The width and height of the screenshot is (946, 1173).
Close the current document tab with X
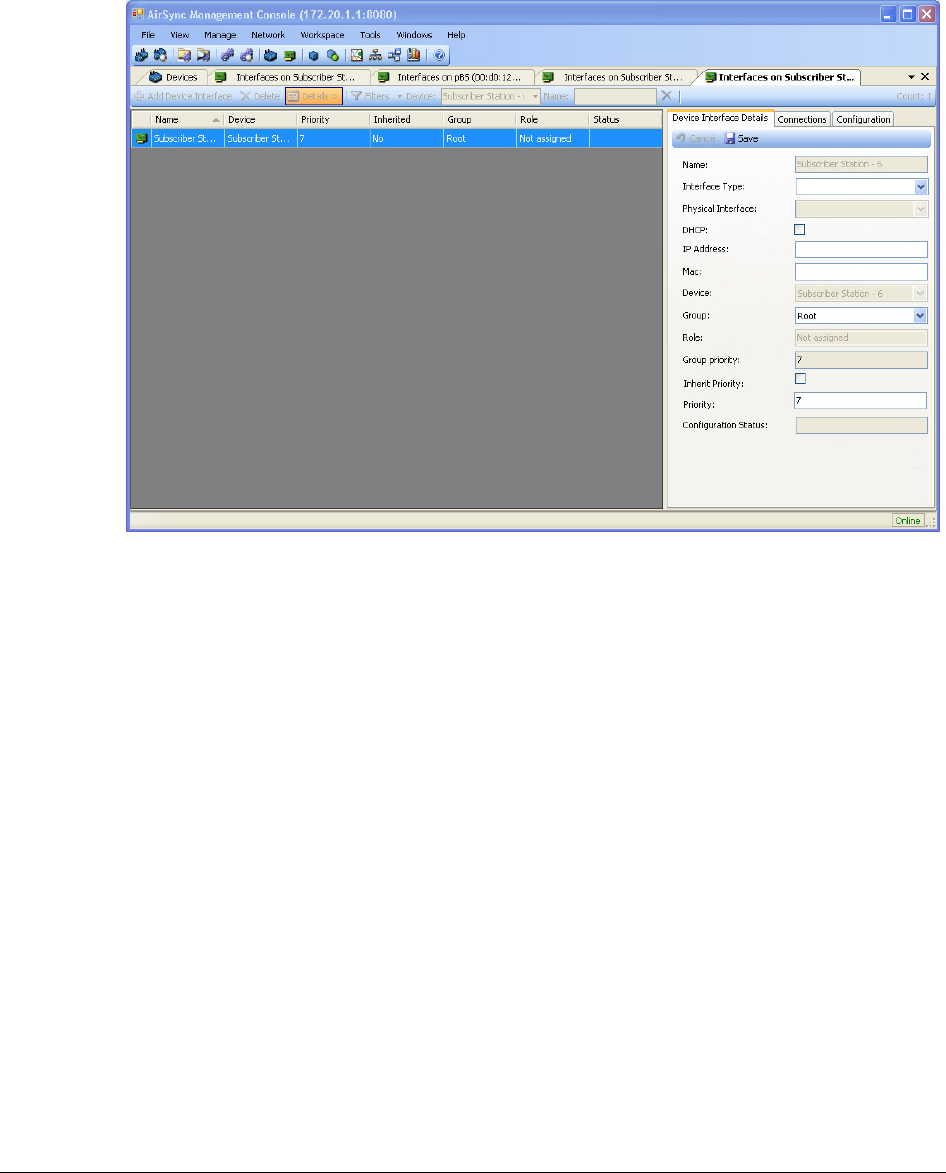[x=925, y=76]
